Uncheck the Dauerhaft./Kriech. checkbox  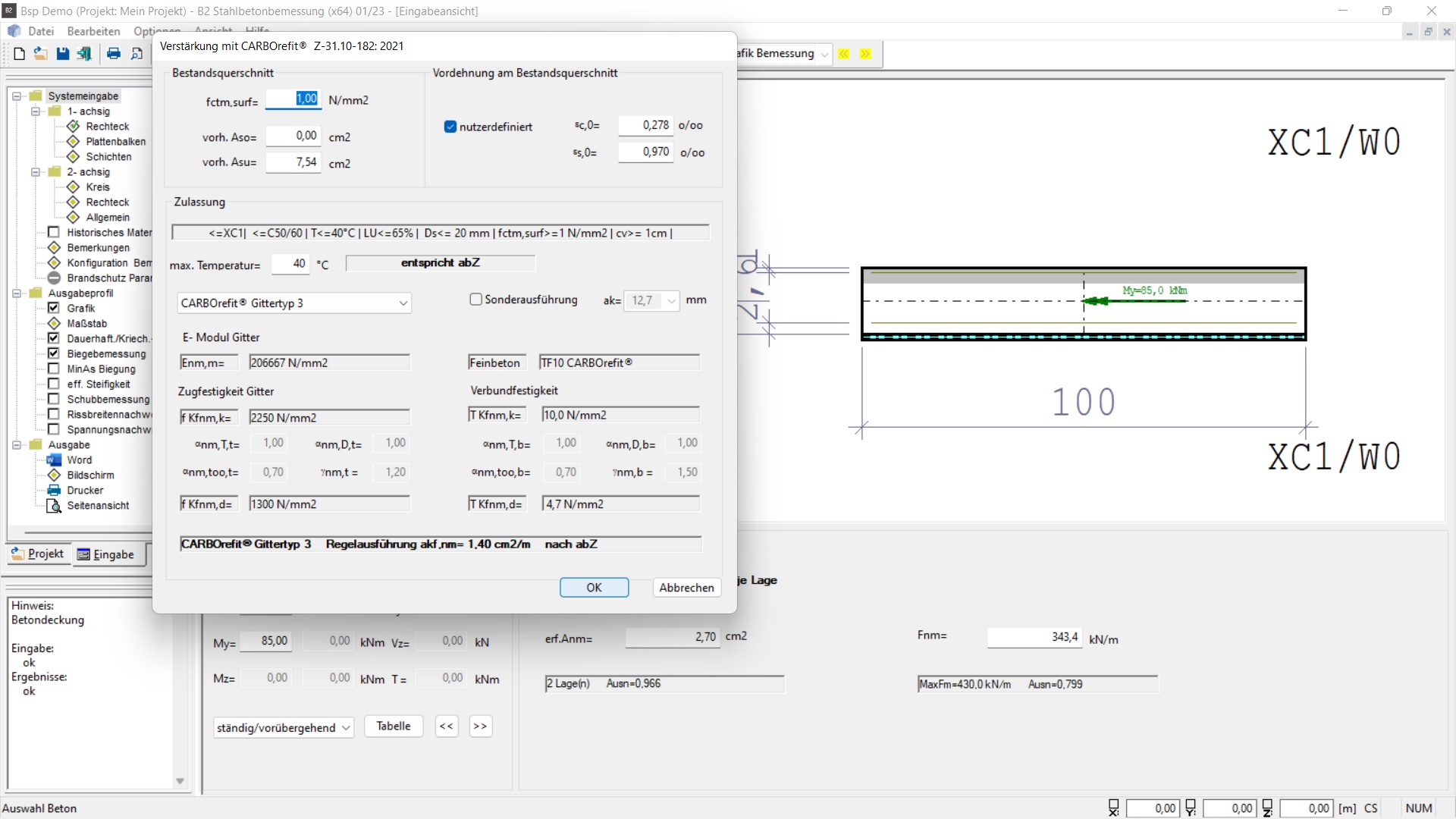click(x=54, y=338)
